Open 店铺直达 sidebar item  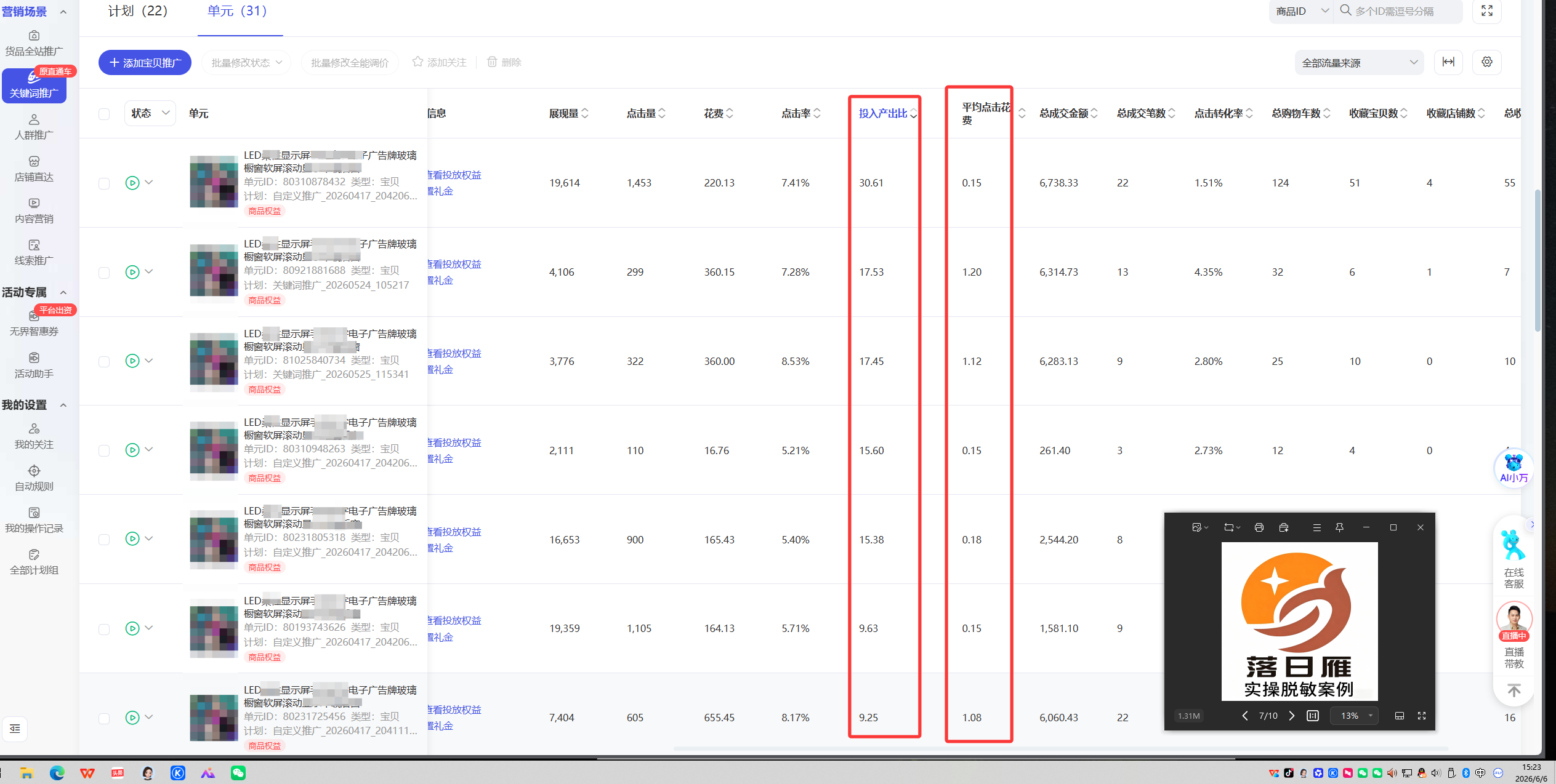[x=34, y=169]
